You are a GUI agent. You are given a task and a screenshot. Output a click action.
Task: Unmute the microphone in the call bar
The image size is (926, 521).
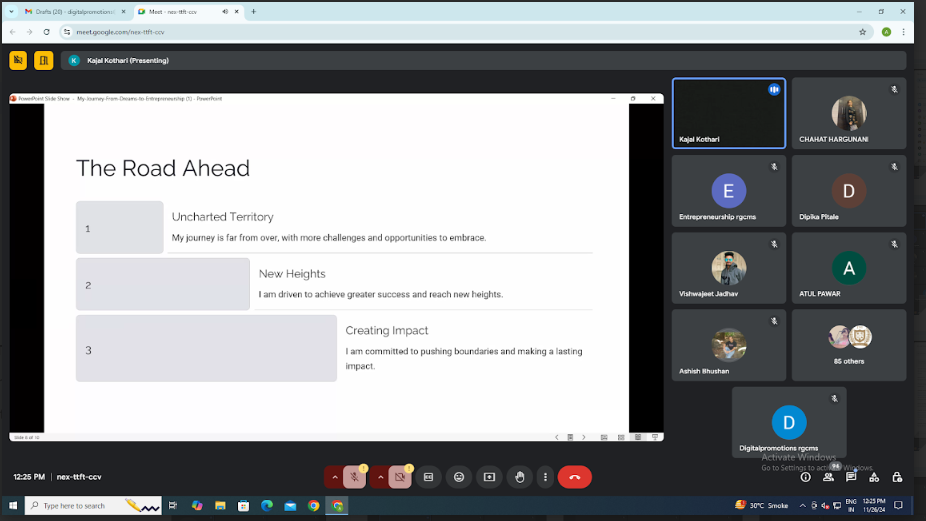pos(354,478)
